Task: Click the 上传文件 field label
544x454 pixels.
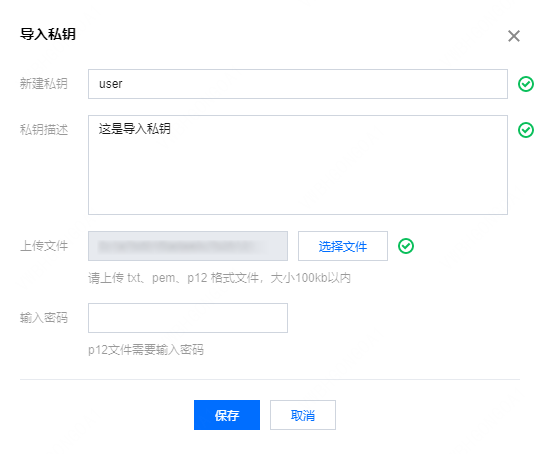Action: 44,246
